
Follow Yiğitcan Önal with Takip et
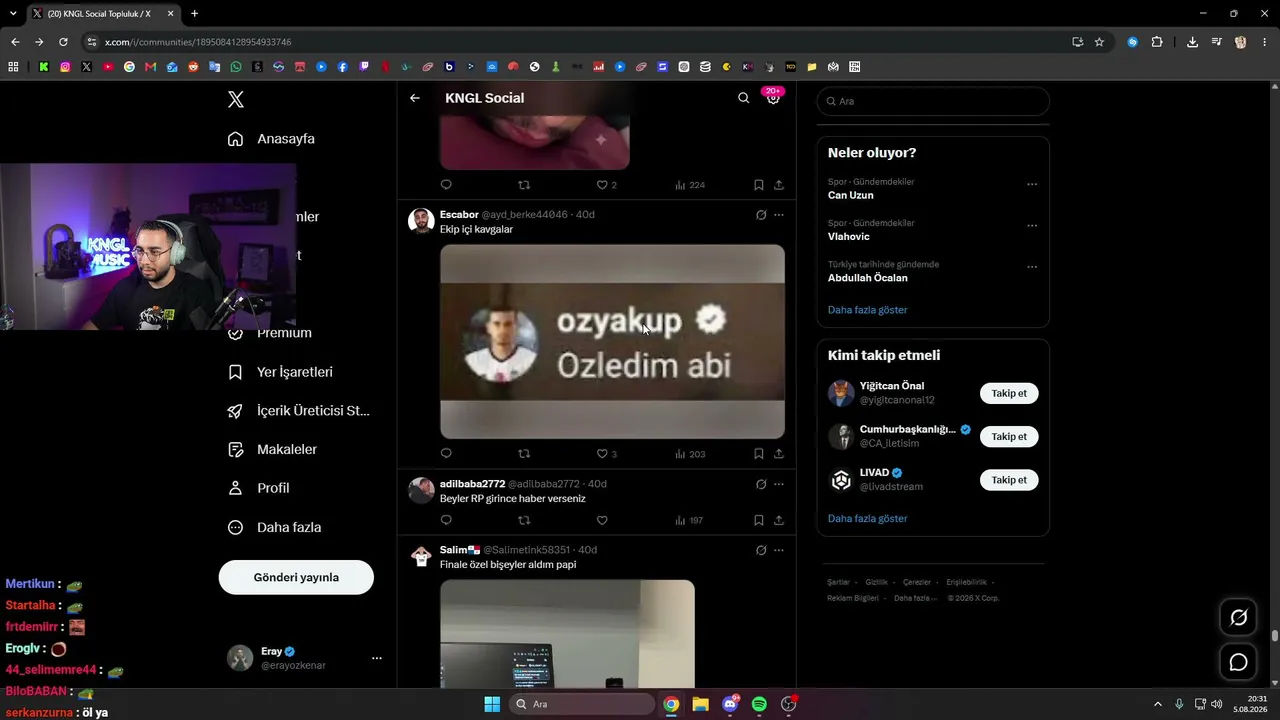(1009, 393)
